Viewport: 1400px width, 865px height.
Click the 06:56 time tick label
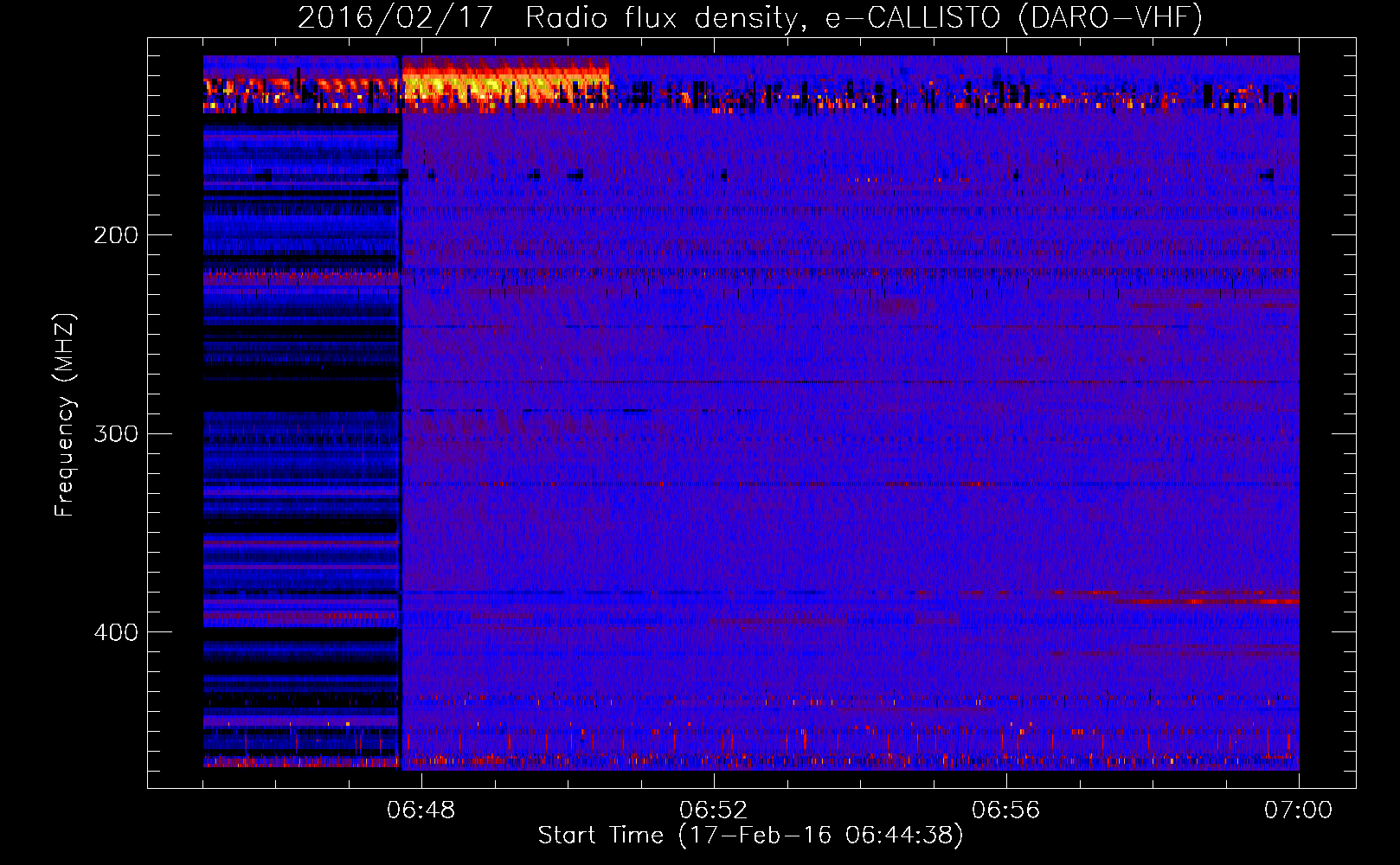1006,811
